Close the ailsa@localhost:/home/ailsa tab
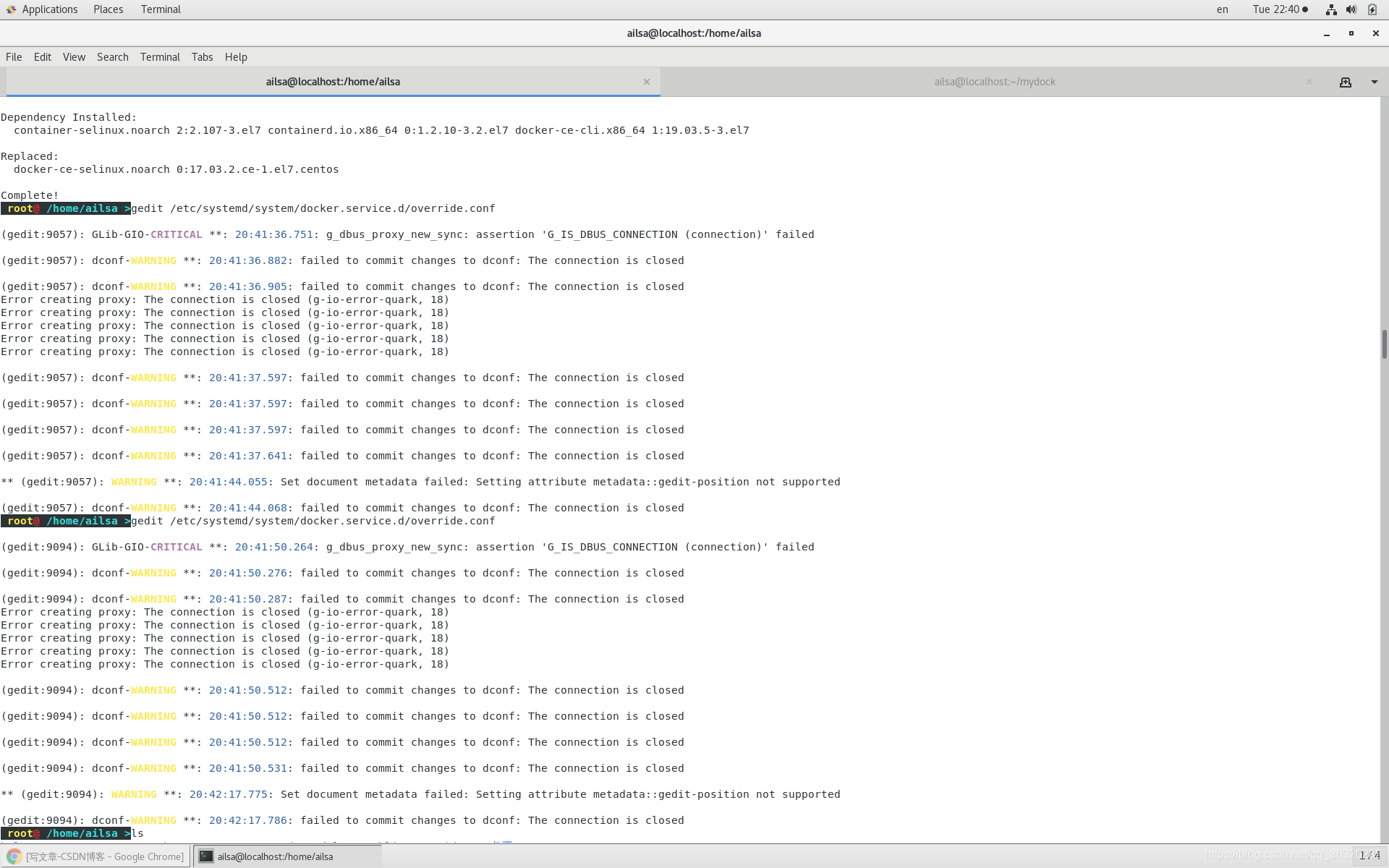The image size is (1389, 868). point(647,82)
